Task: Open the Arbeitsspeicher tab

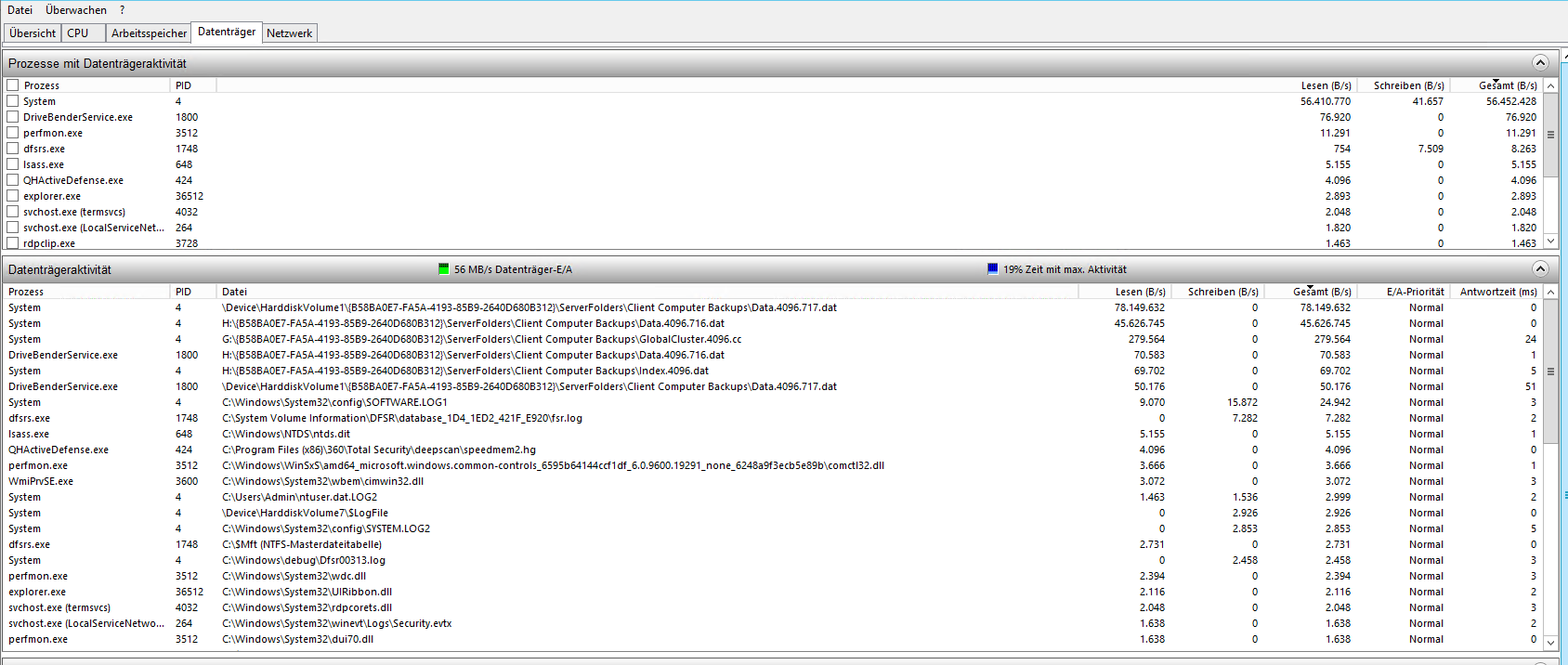Action: 149,33
